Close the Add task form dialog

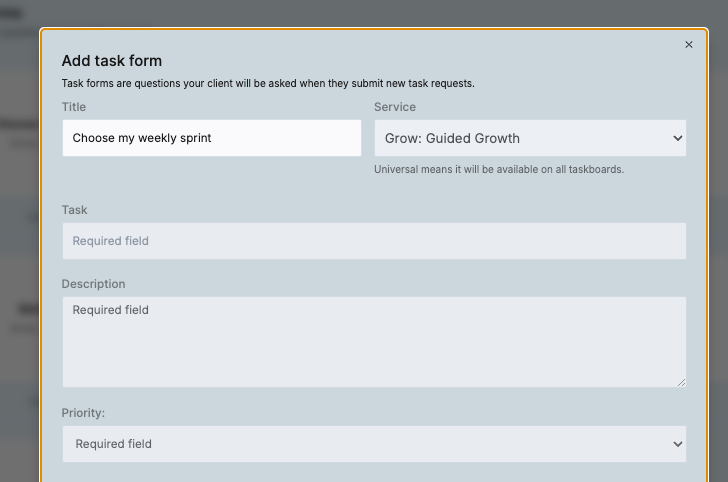coord(689,45)
